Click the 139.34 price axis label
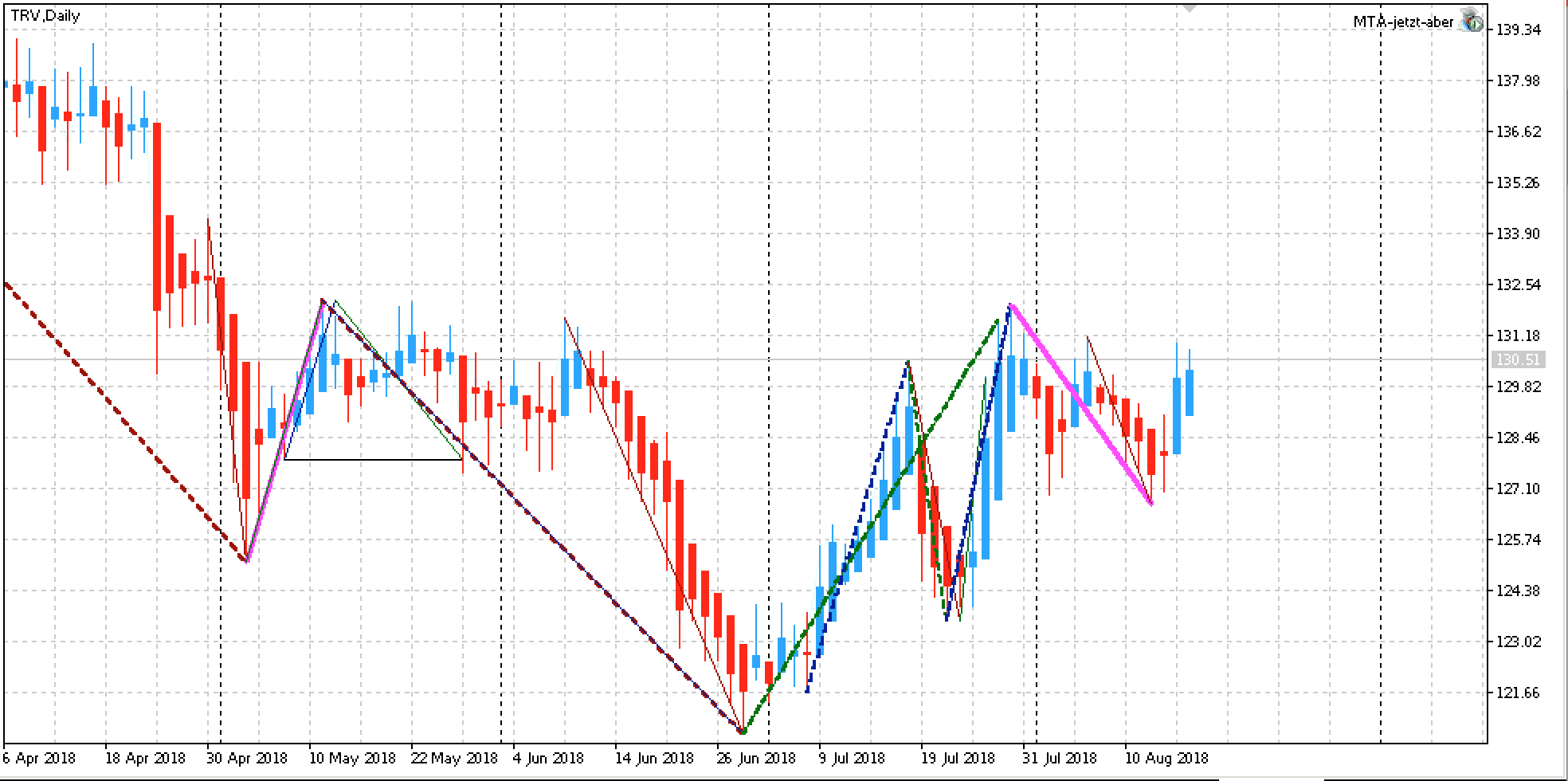This screenshot has width=1568, height=781. (x=1519, y=29)
